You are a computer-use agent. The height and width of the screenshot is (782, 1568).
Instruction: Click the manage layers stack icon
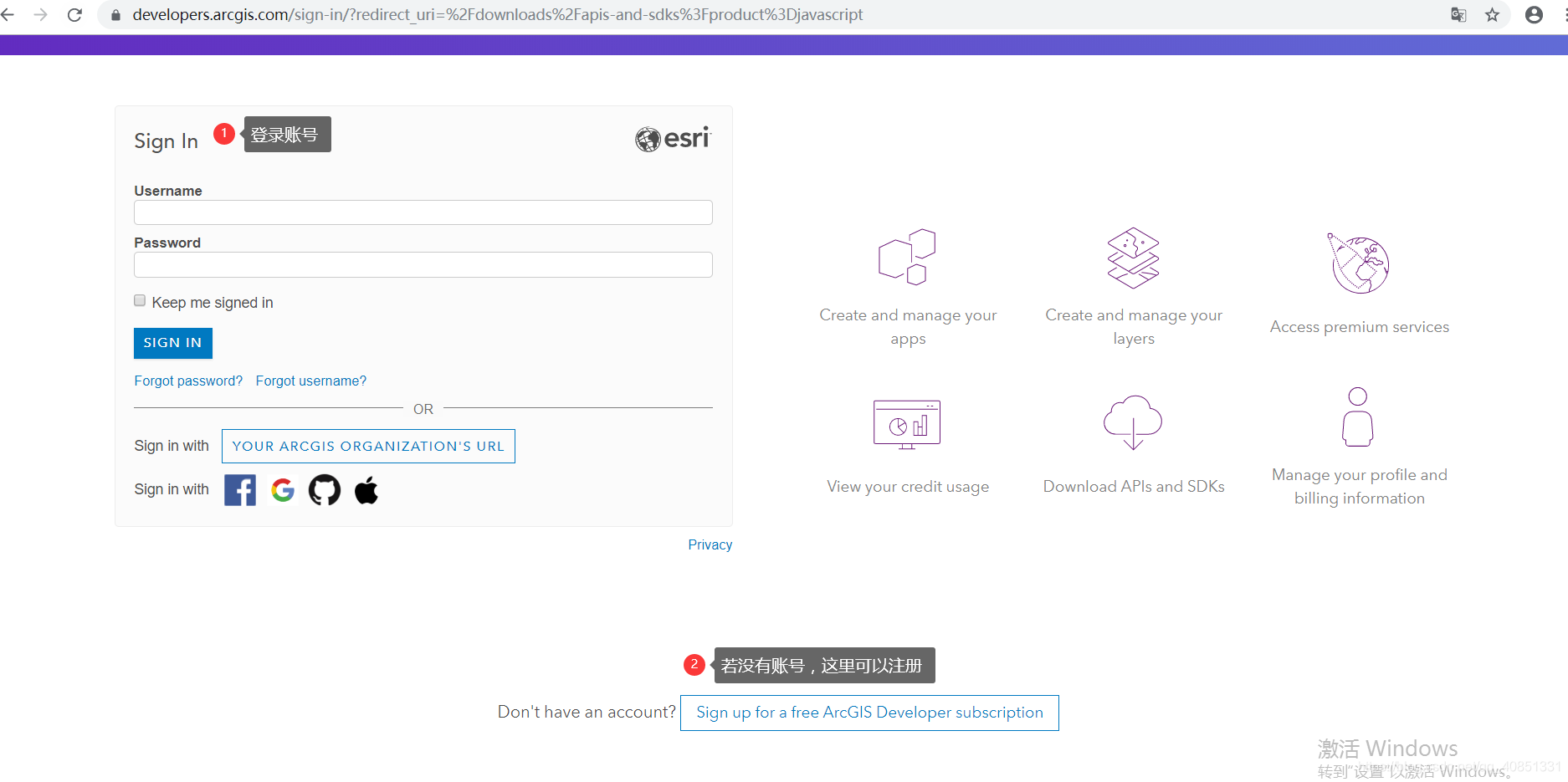click(1133, 258)
